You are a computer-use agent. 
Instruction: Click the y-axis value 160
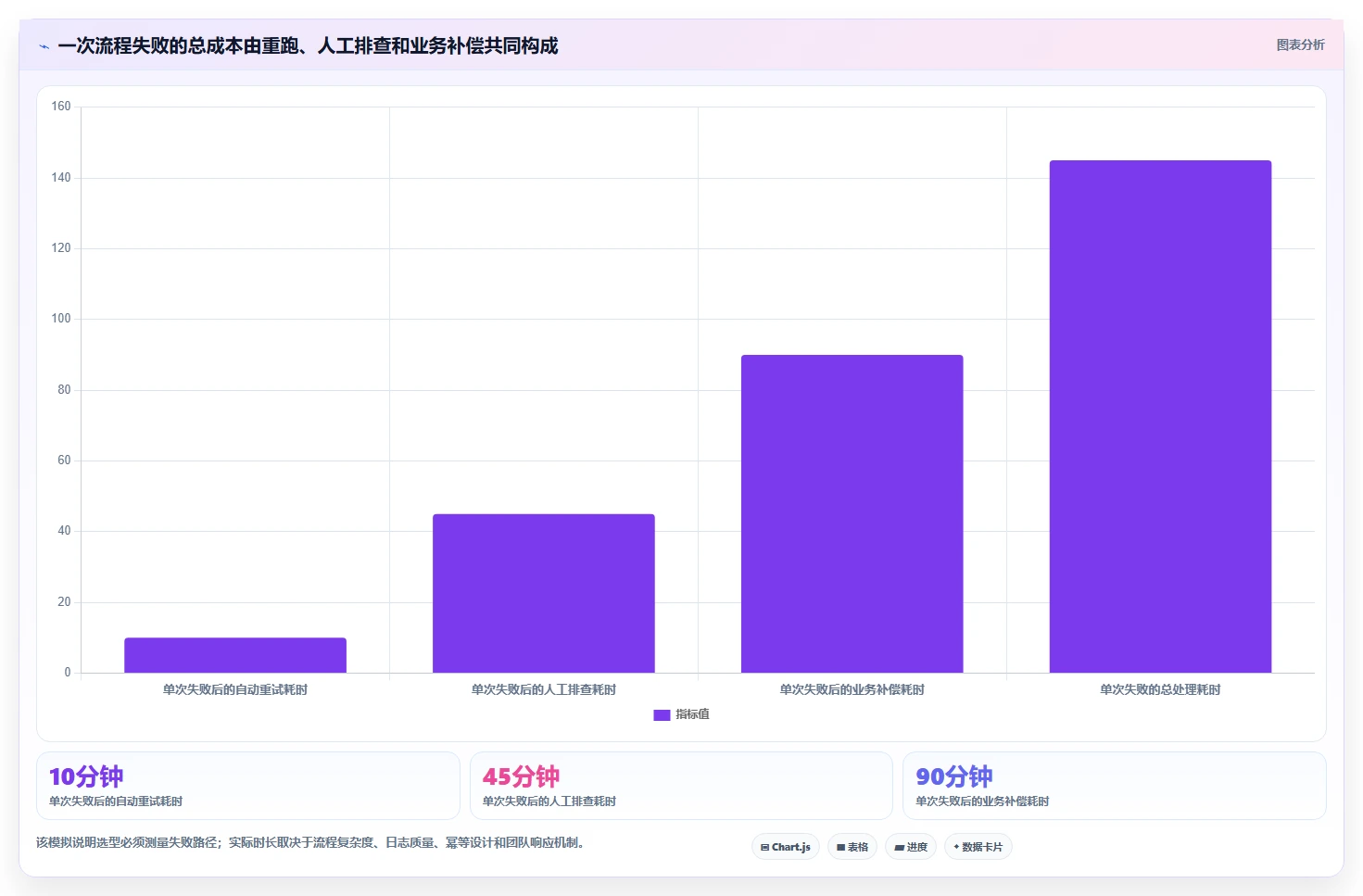point(61,107)
